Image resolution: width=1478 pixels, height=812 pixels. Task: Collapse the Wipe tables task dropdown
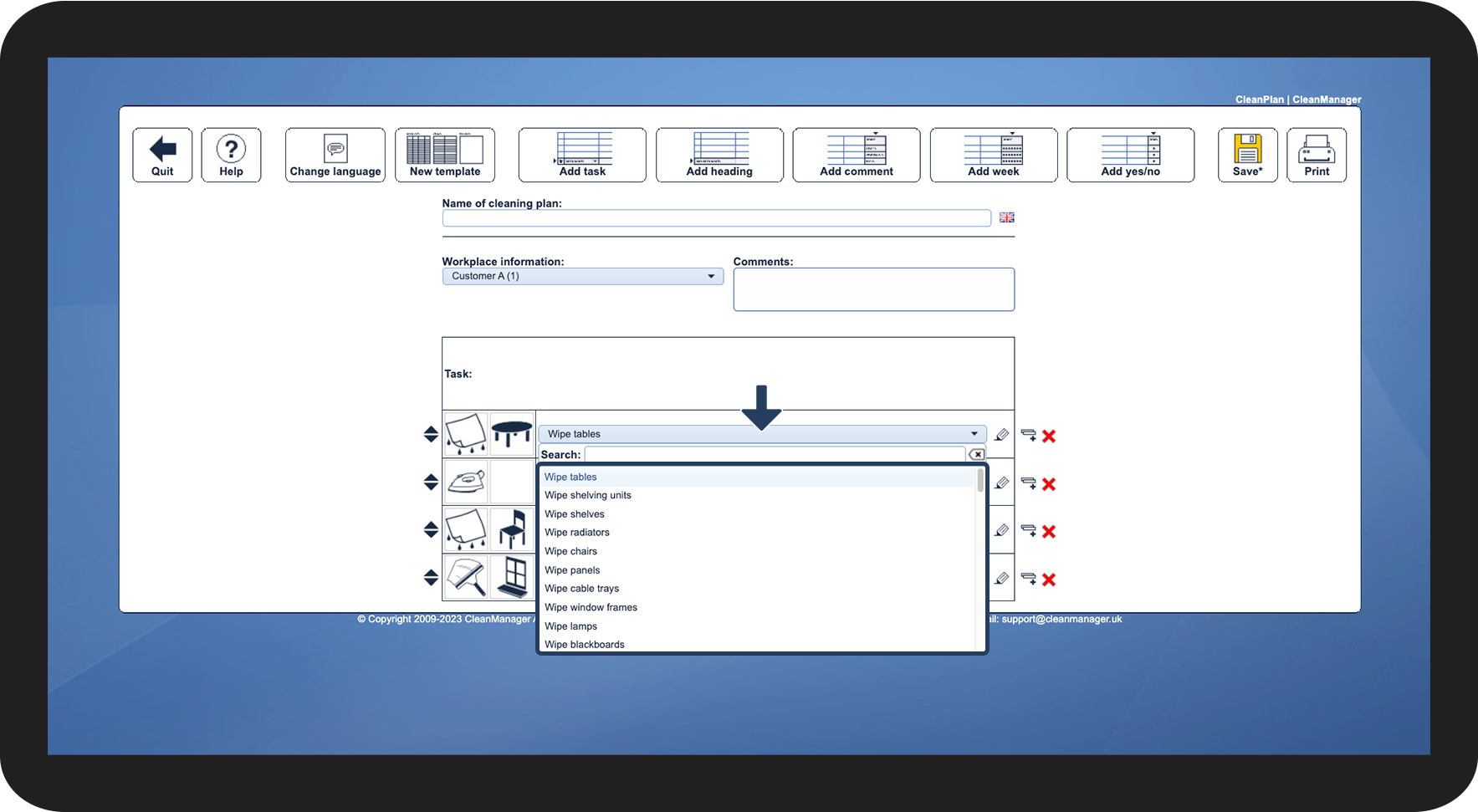click(x=763, y=434)
